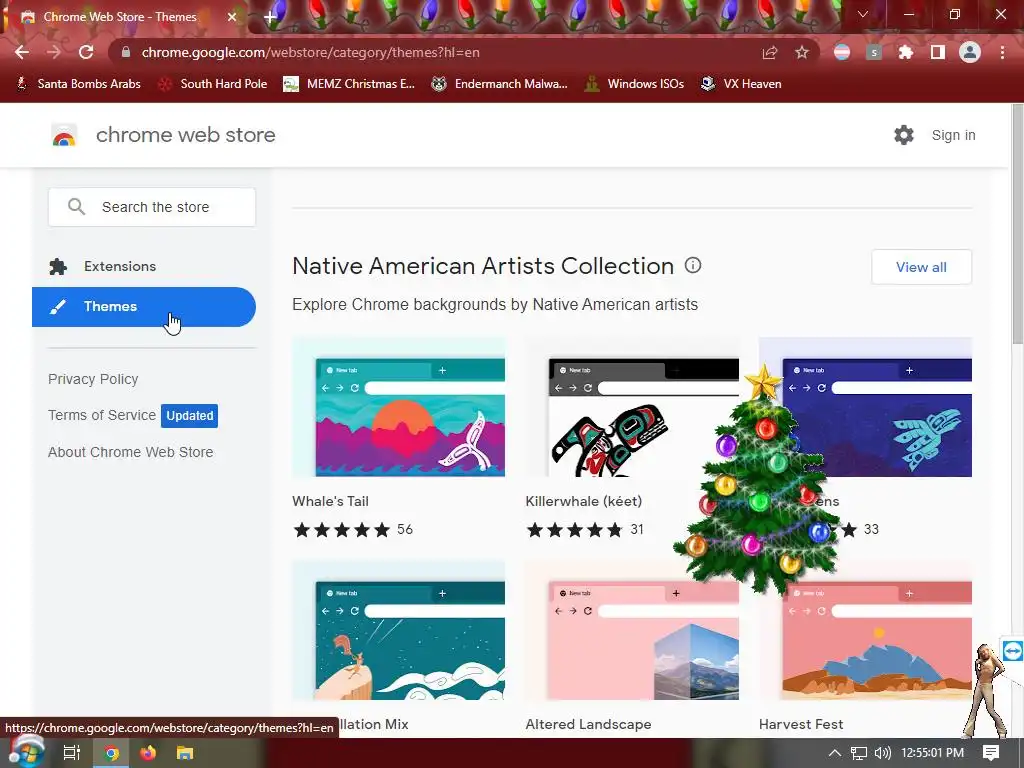Viewport: 1024px width, 768px height.
Task: Click Sign in
Action: [x=953, y=135]
